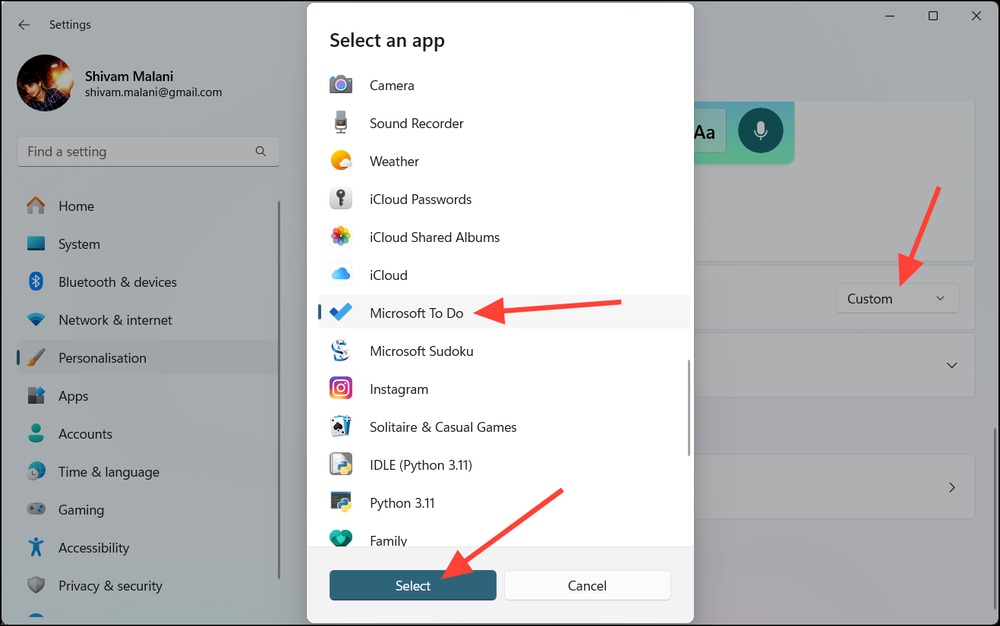Click the Sound Recorder microphone icon
This screenshot has width=1000, height=626.
point(341,122)
